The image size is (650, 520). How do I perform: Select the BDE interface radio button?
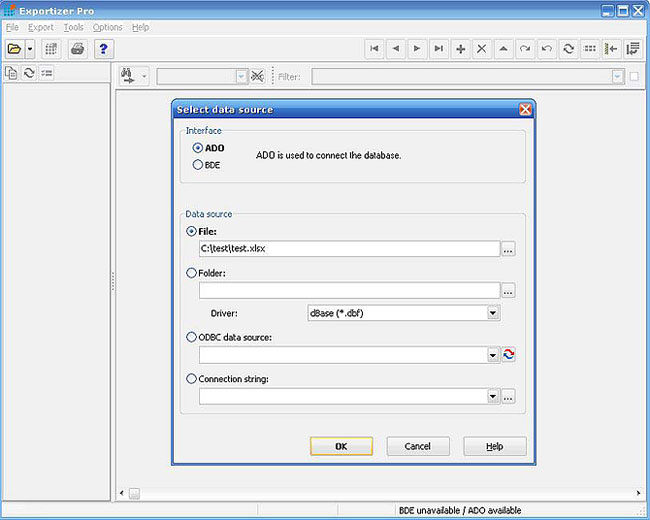click(x=197, y=165)
